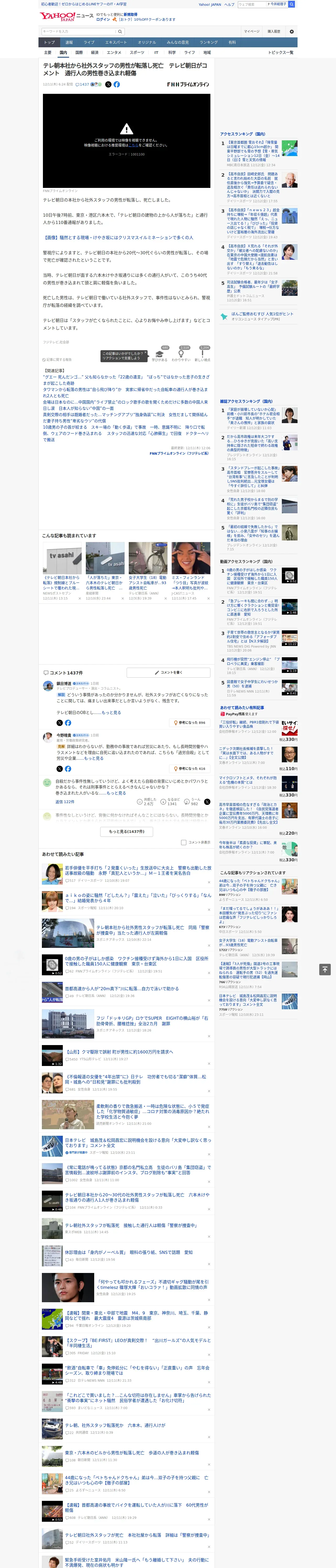Click the warning triangle in video player
The height and width of the screenshot is (1568, 336).
(126, 128)
